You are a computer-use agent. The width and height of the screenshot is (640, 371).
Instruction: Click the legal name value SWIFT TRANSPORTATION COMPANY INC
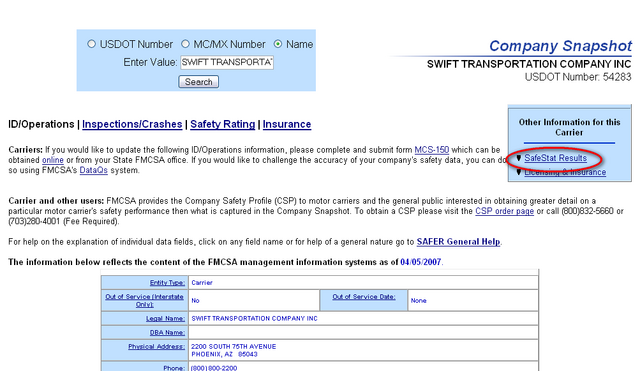pyautogui.click(x=254, y=318)
